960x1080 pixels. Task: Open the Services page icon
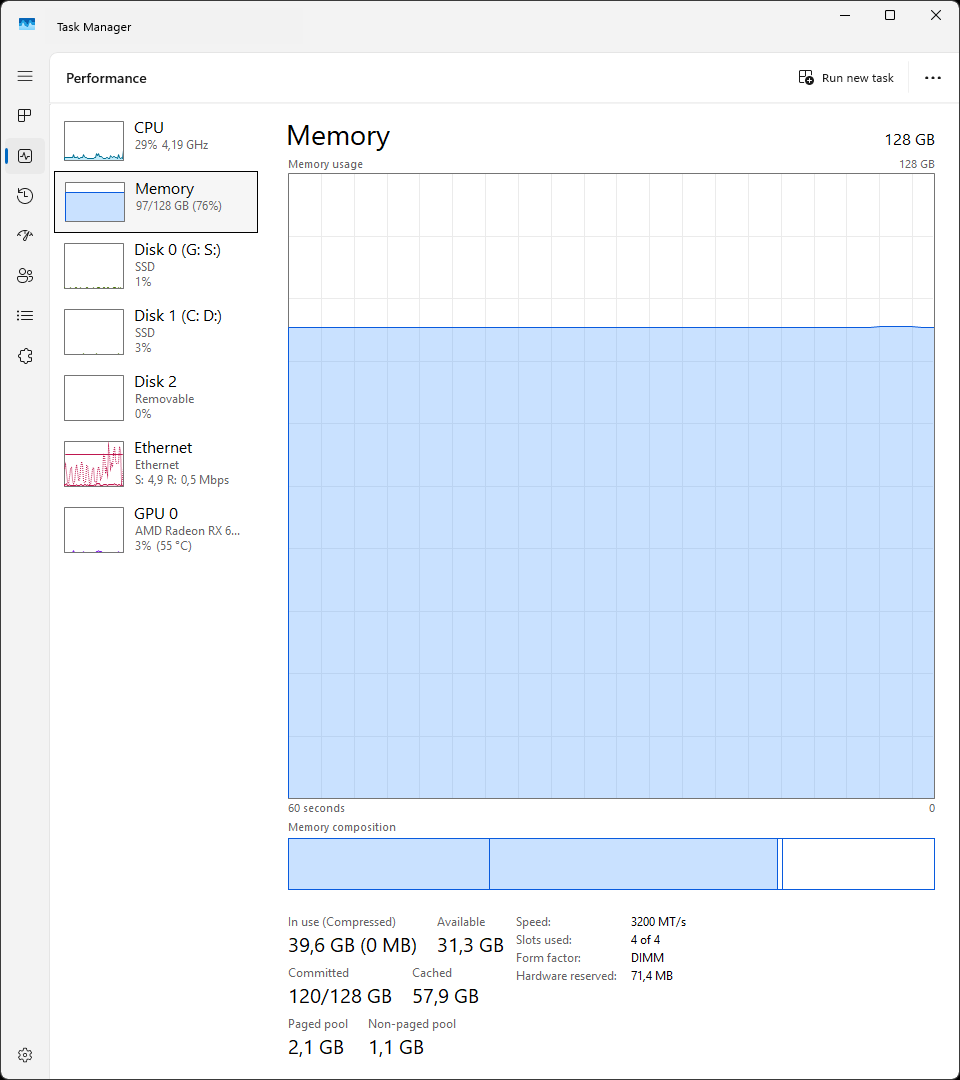tap(25, 356)
